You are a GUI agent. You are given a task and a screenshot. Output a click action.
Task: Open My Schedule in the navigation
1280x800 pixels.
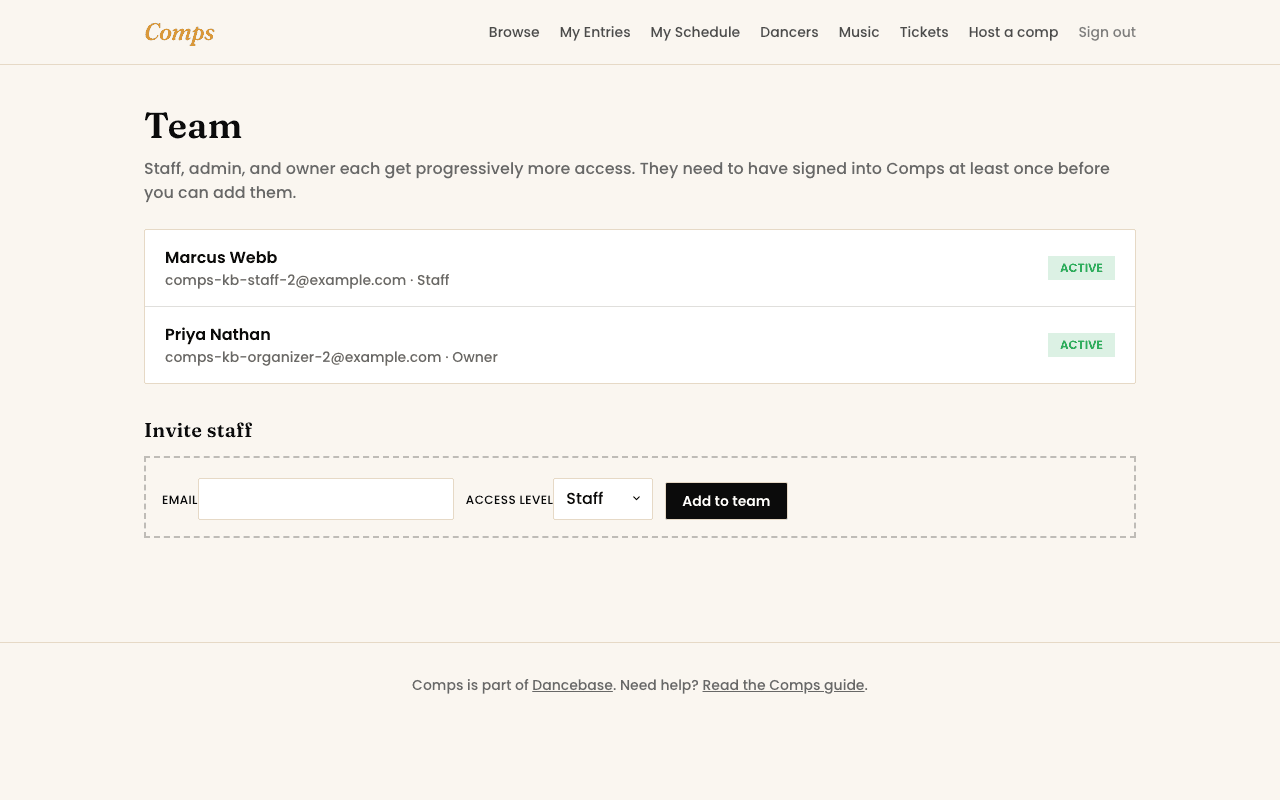[x=695, y=32]
